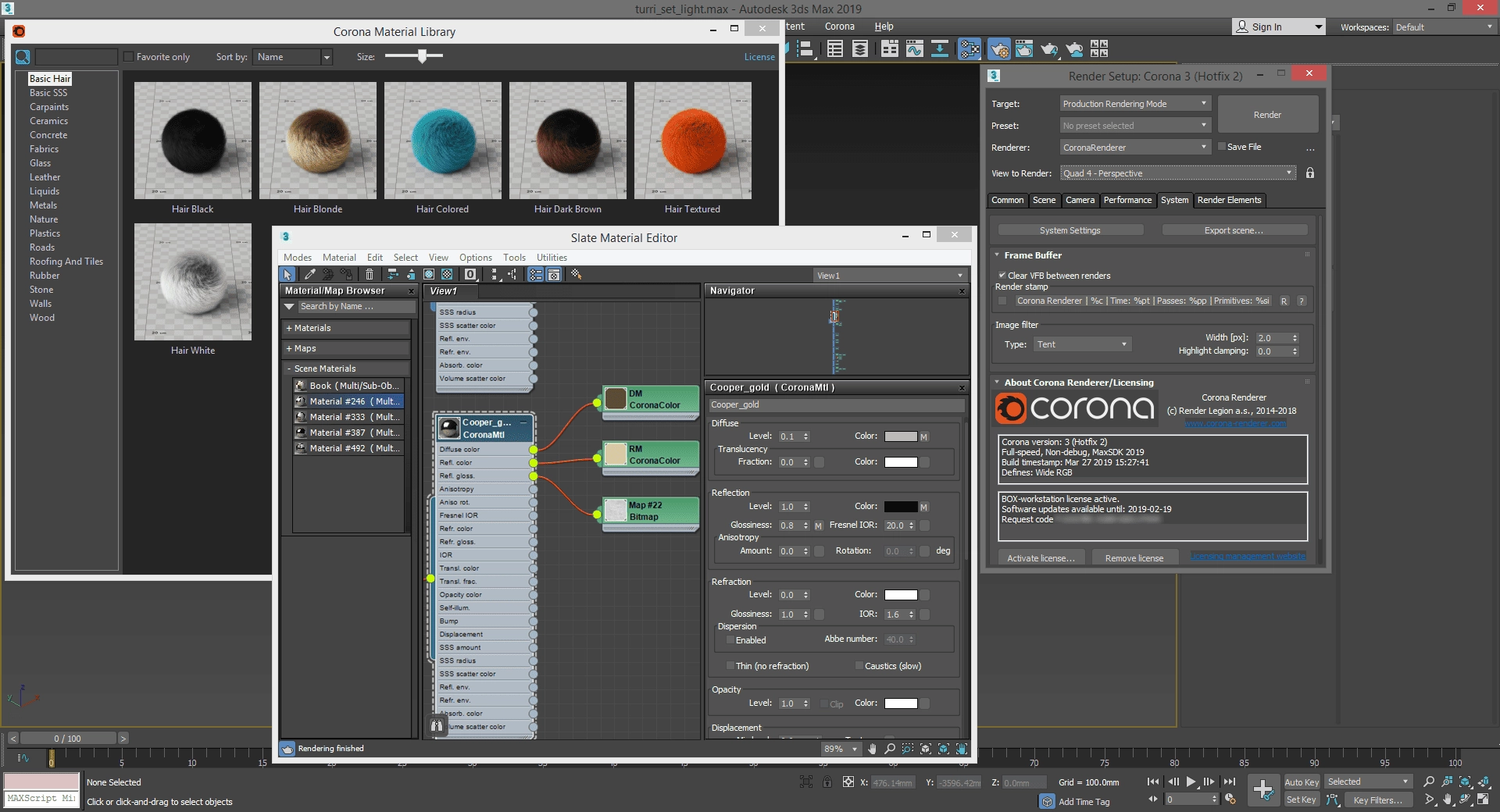
Task: Switch to Render Elements tab
Action: click(1229, 200)
